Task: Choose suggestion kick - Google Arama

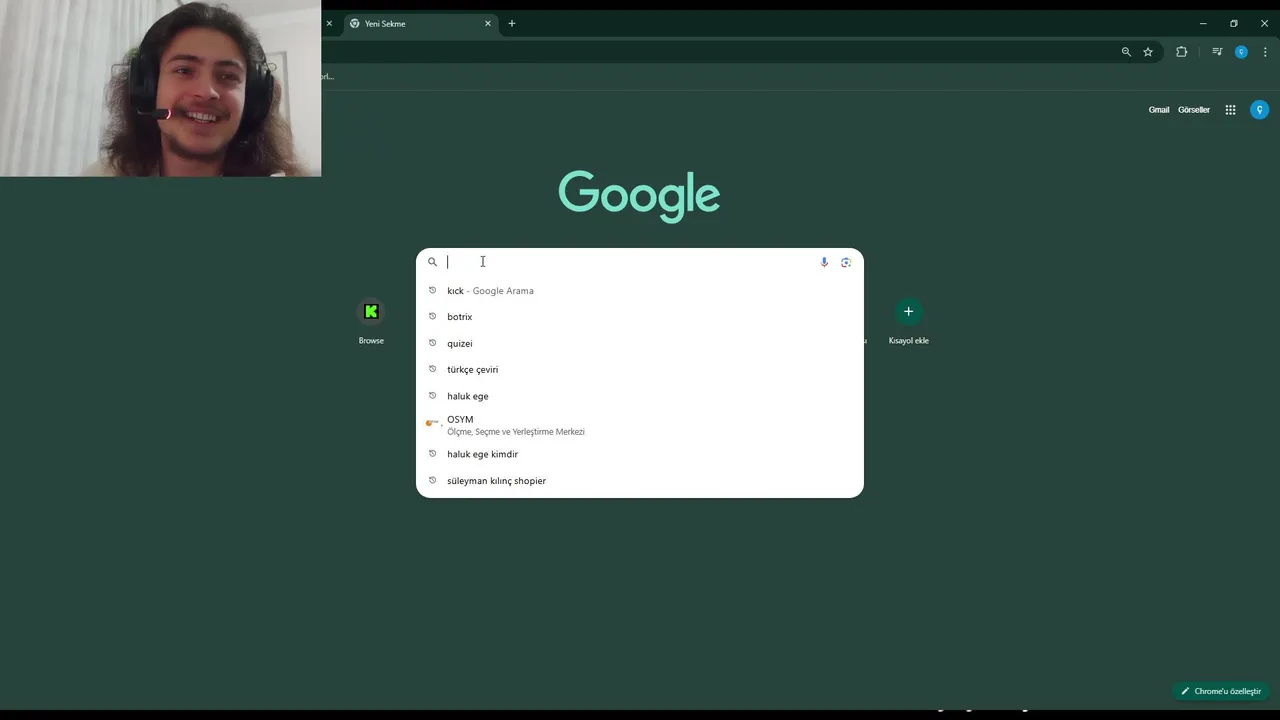Action: point(639,291)
